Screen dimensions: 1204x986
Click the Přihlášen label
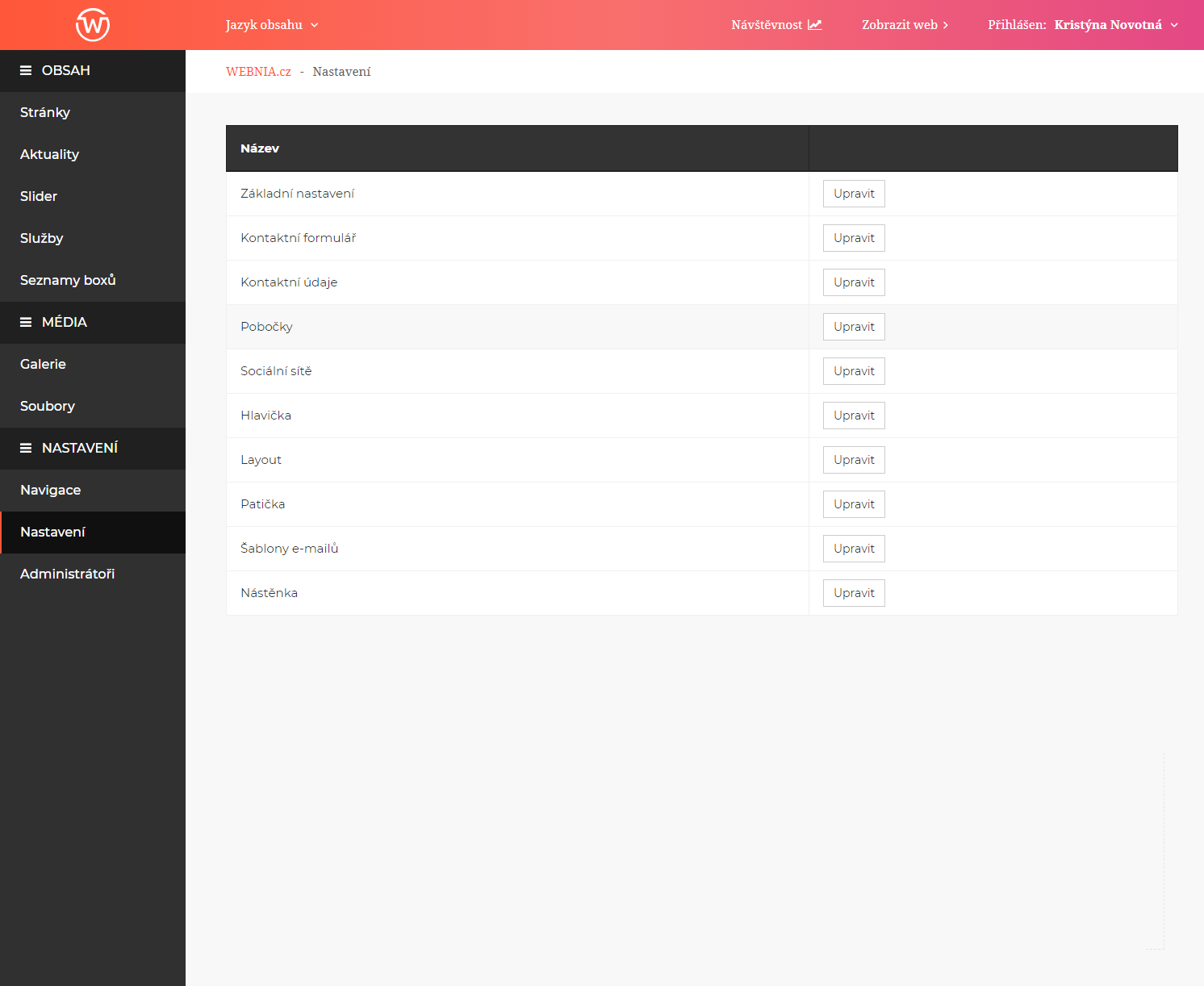tap(1017, 25)
